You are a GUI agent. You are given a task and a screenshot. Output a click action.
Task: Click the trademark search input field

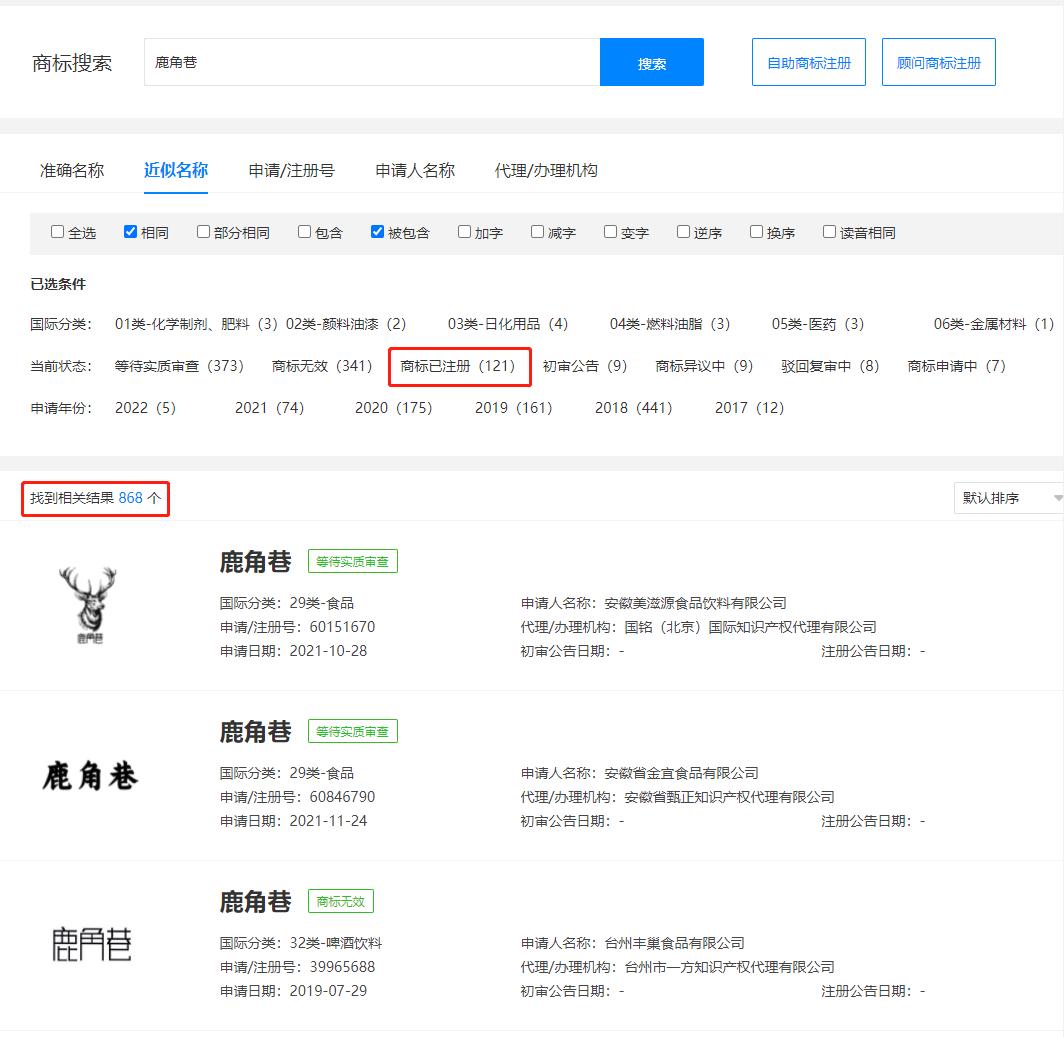tap(370, 61)
